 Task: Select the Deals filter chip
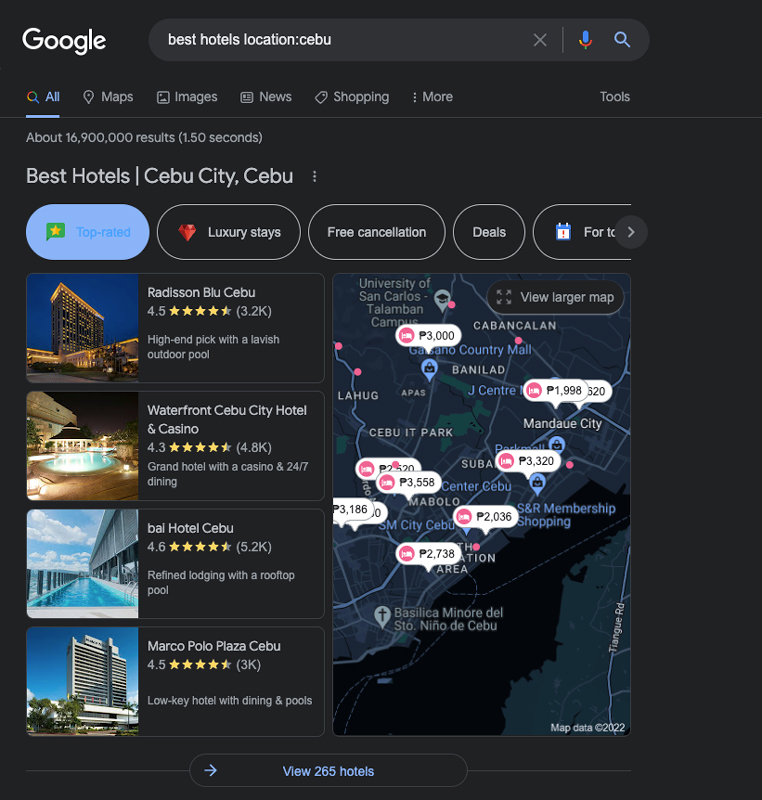pos(489,232)
